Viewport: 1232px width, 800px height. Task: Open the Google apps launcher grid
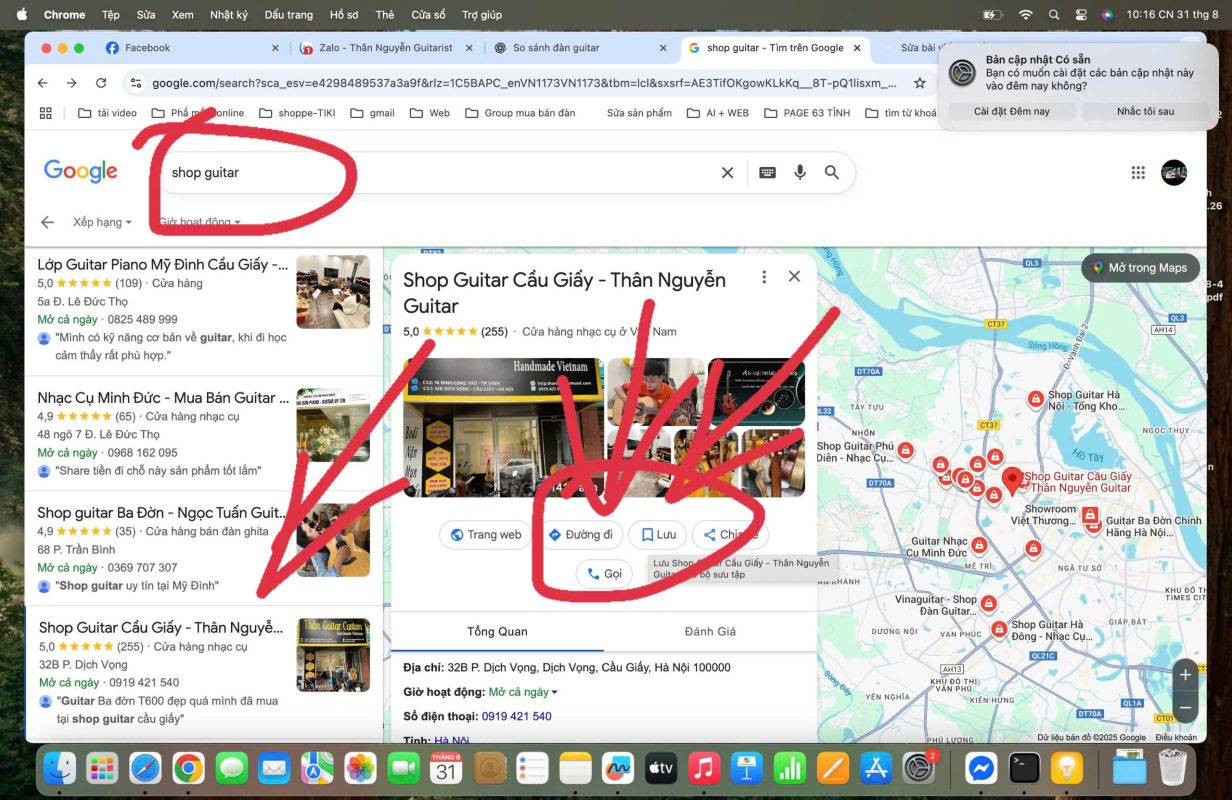1138,172
